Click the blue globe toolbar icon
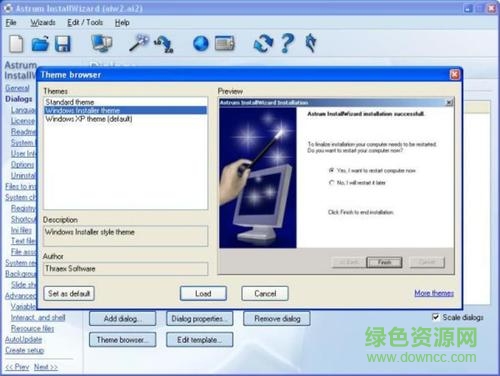This screenshot has height=376, width=500. click(201, 44)
